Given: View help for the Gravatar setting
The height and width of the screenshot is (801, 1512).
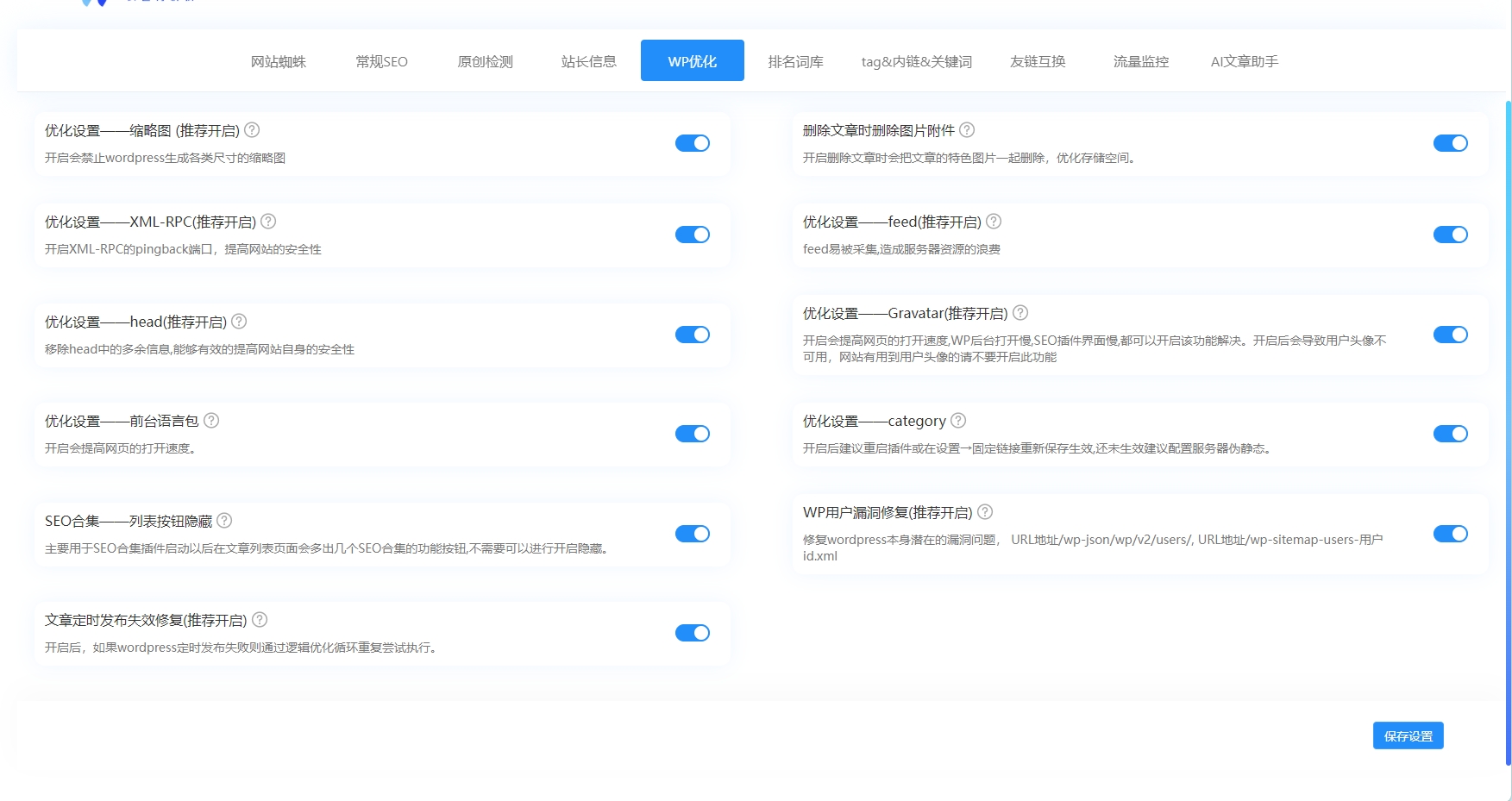Looking at the screenshot, I should 1021,312.
